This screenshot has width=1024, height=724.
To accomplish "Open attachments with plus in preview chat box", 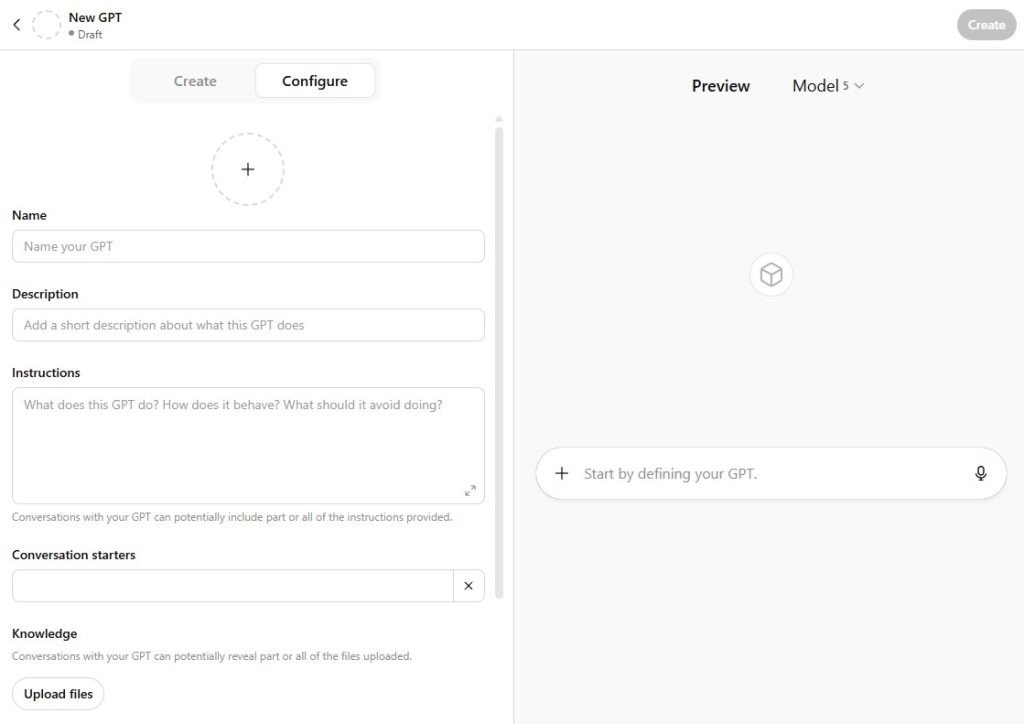I will [562, 474].
